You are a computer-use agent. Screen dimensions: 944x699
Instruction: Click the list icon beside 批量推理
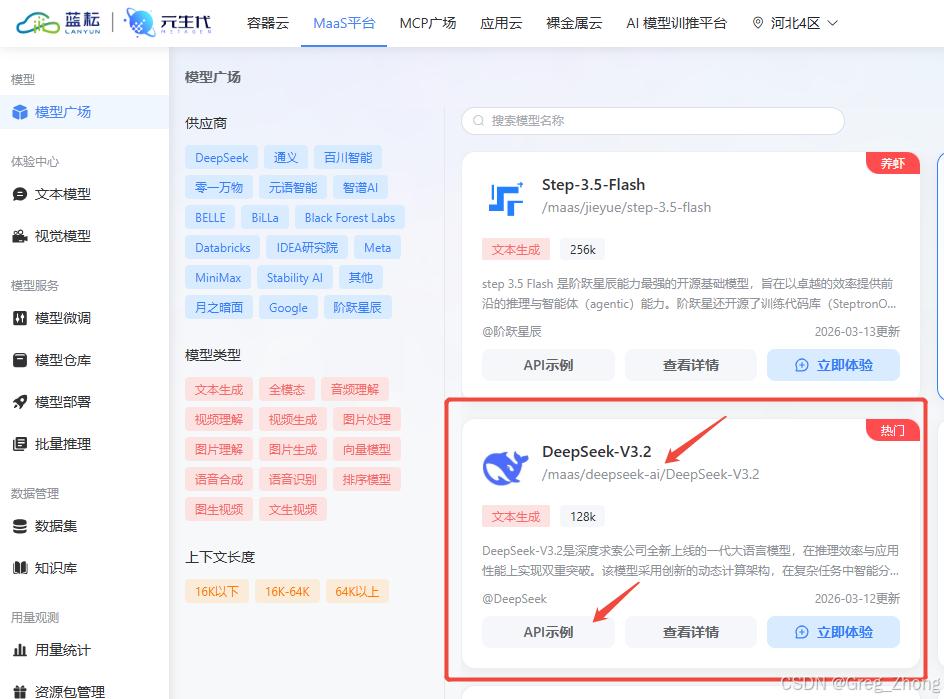click(x=20, y=444)
